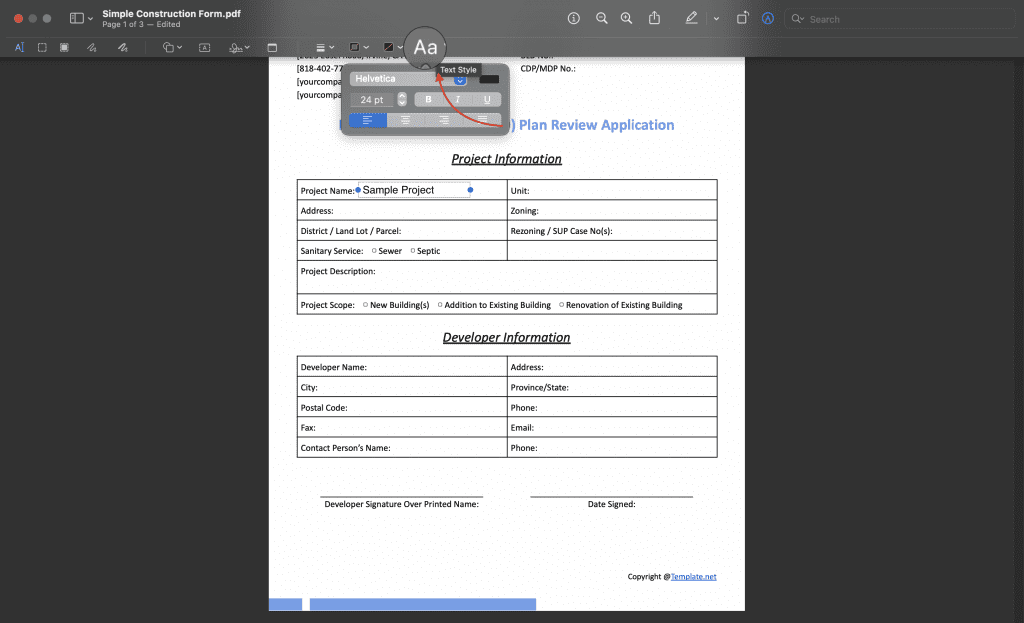Open the Sign tool
Viewport: 1024px width, 623px height.
(238, 46)
